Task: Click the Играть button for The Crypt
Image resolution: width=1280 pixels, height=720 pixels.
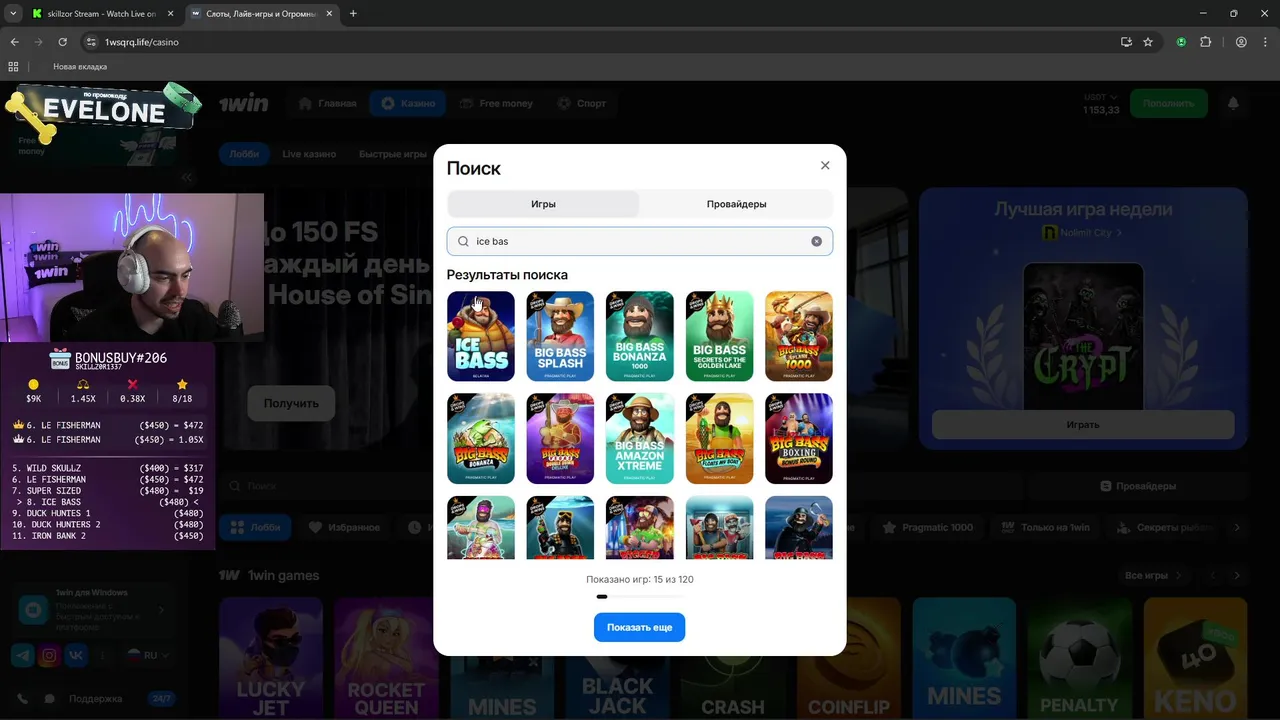Action: pyautogui.click(x=1082, y=425)
